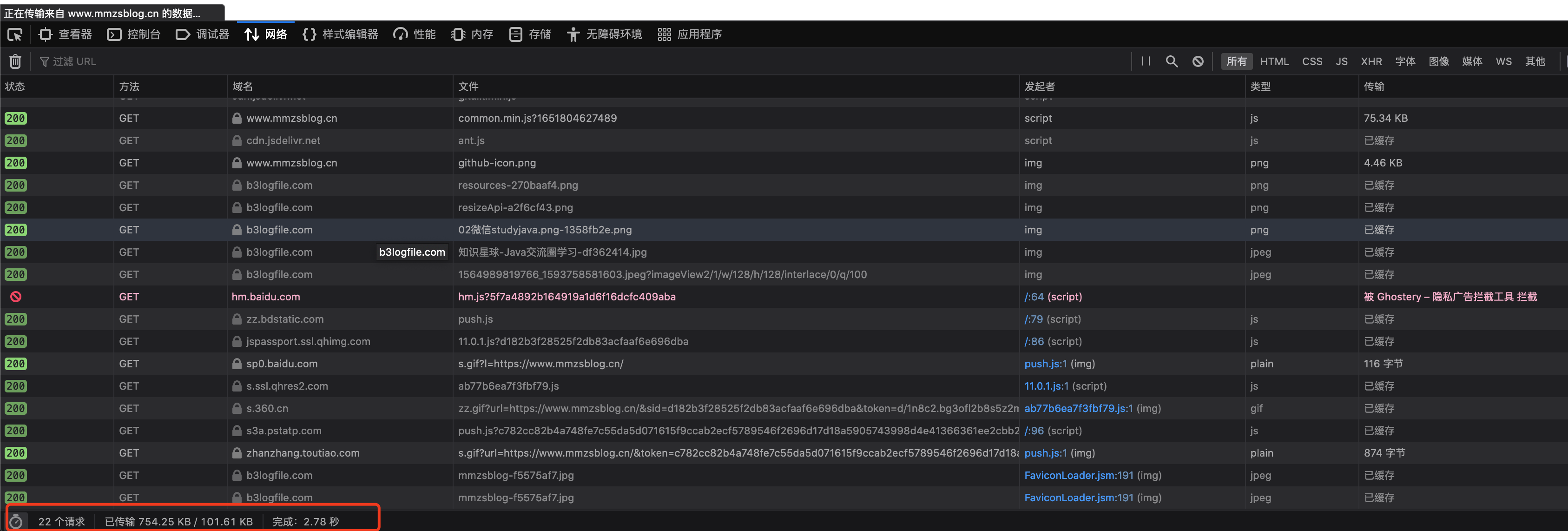Toggle the XHR filter

[1371, 61]
